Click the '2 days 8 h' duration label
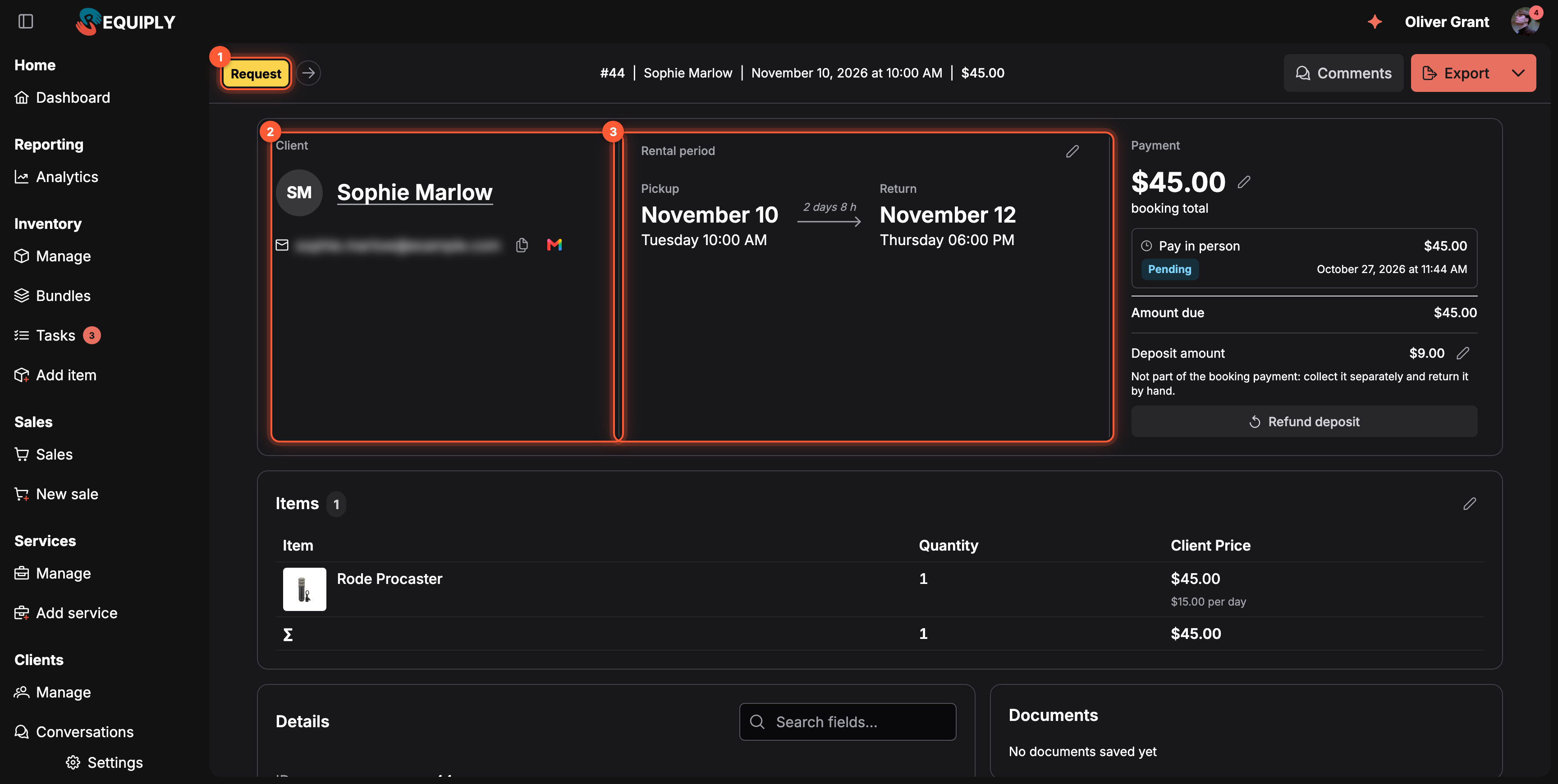 pos(829,207)
